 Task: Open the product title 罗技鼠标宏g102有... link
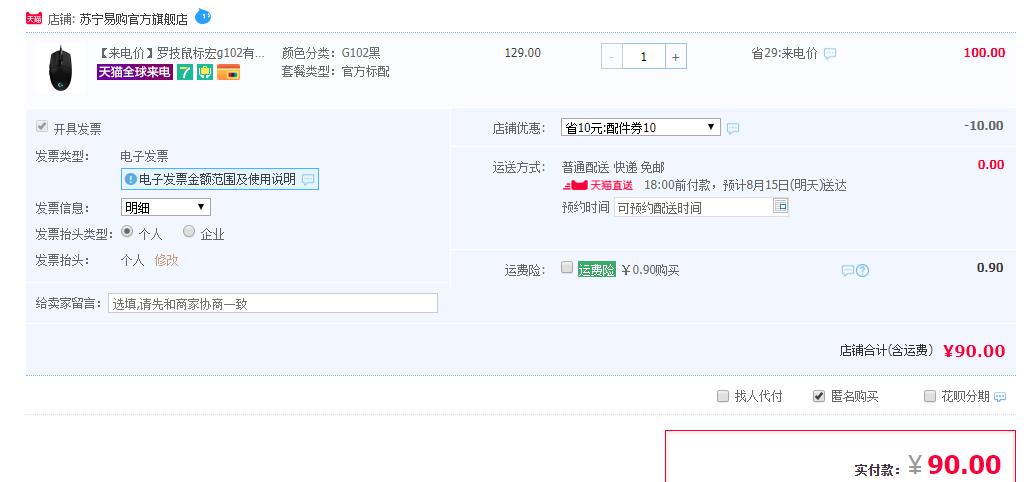[181, 54]
